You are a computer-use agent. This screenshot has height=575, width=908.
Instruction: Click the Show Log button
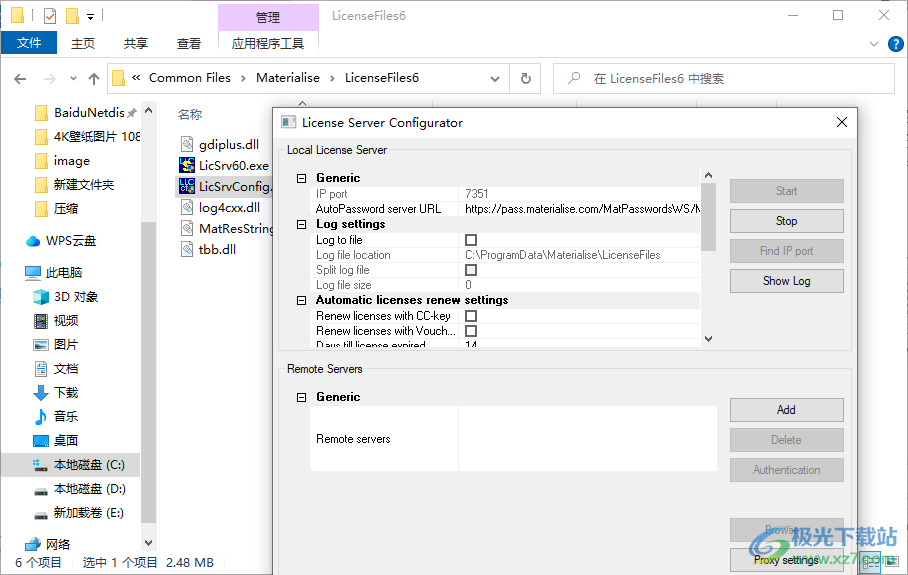[x=786, y=281]
